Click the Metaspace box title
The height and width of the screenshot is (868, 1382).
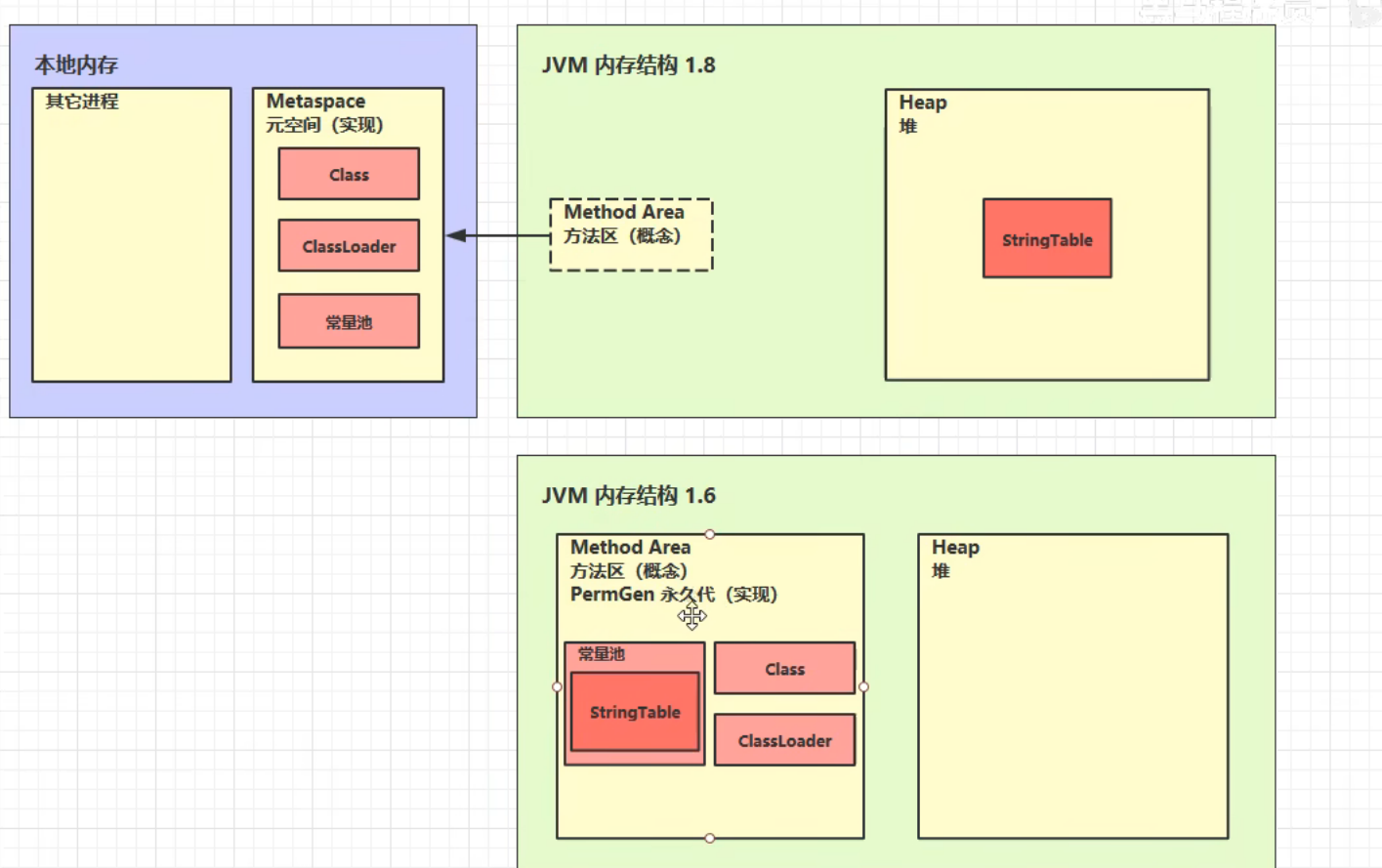pyautogui.click(x=315, y=102)
